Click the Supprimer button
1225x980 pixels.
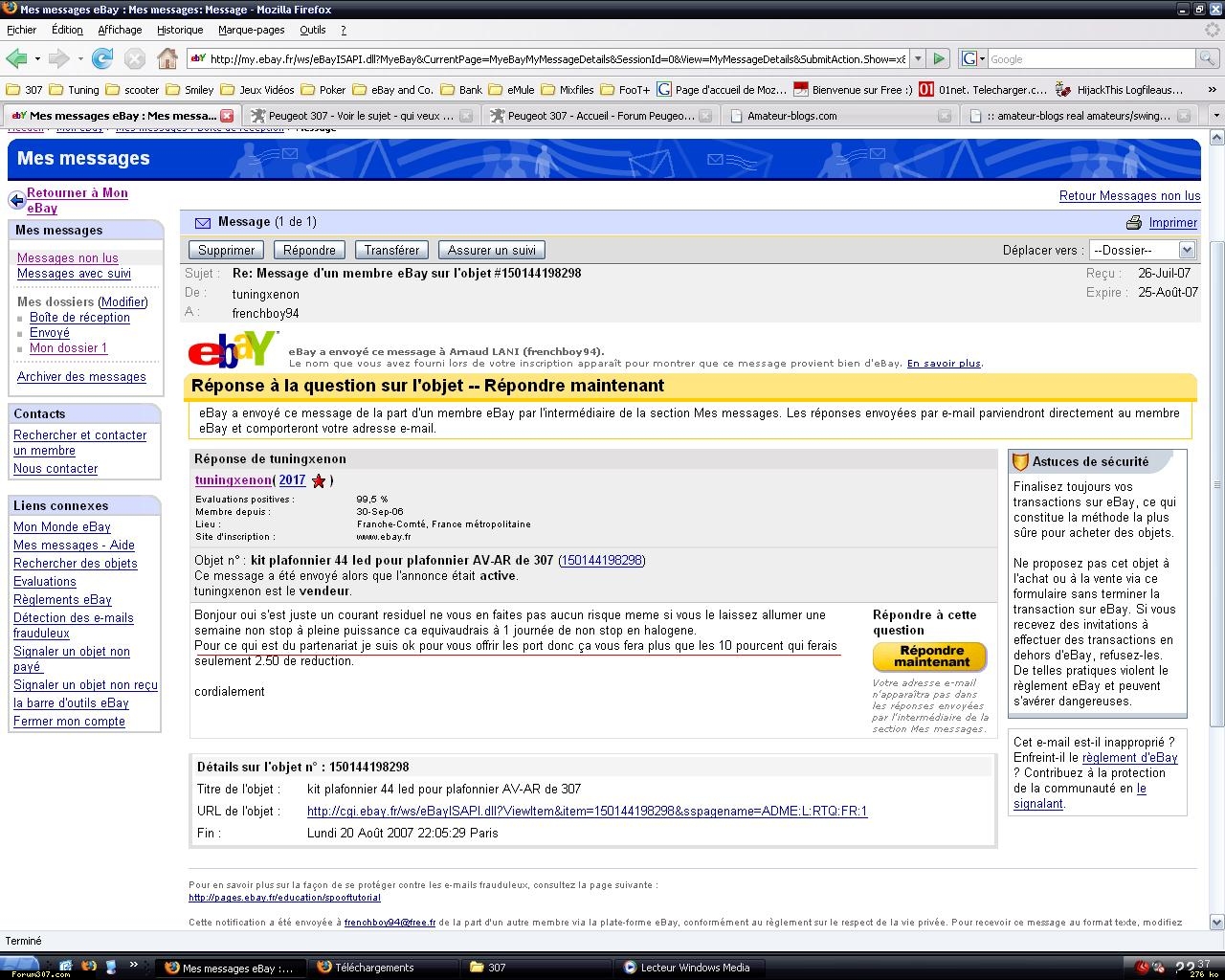tap(227, 250)
